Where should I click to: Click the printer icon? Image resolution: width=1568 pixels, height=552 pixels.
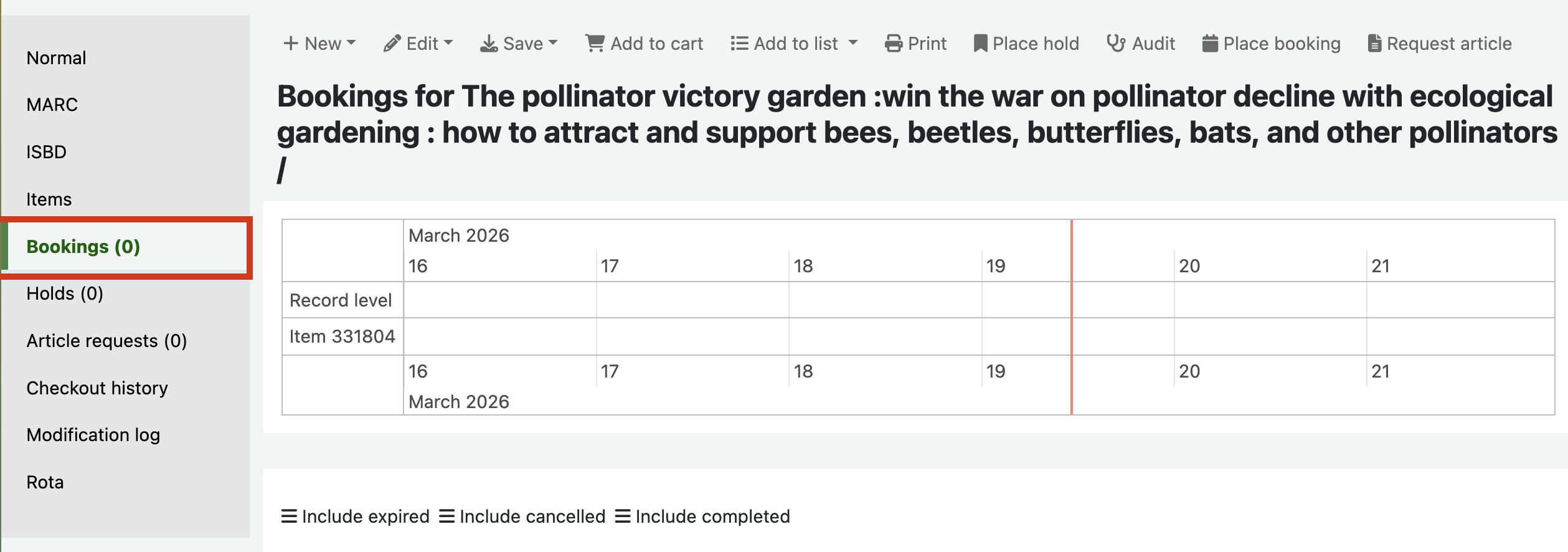click(x=894, y=44)
